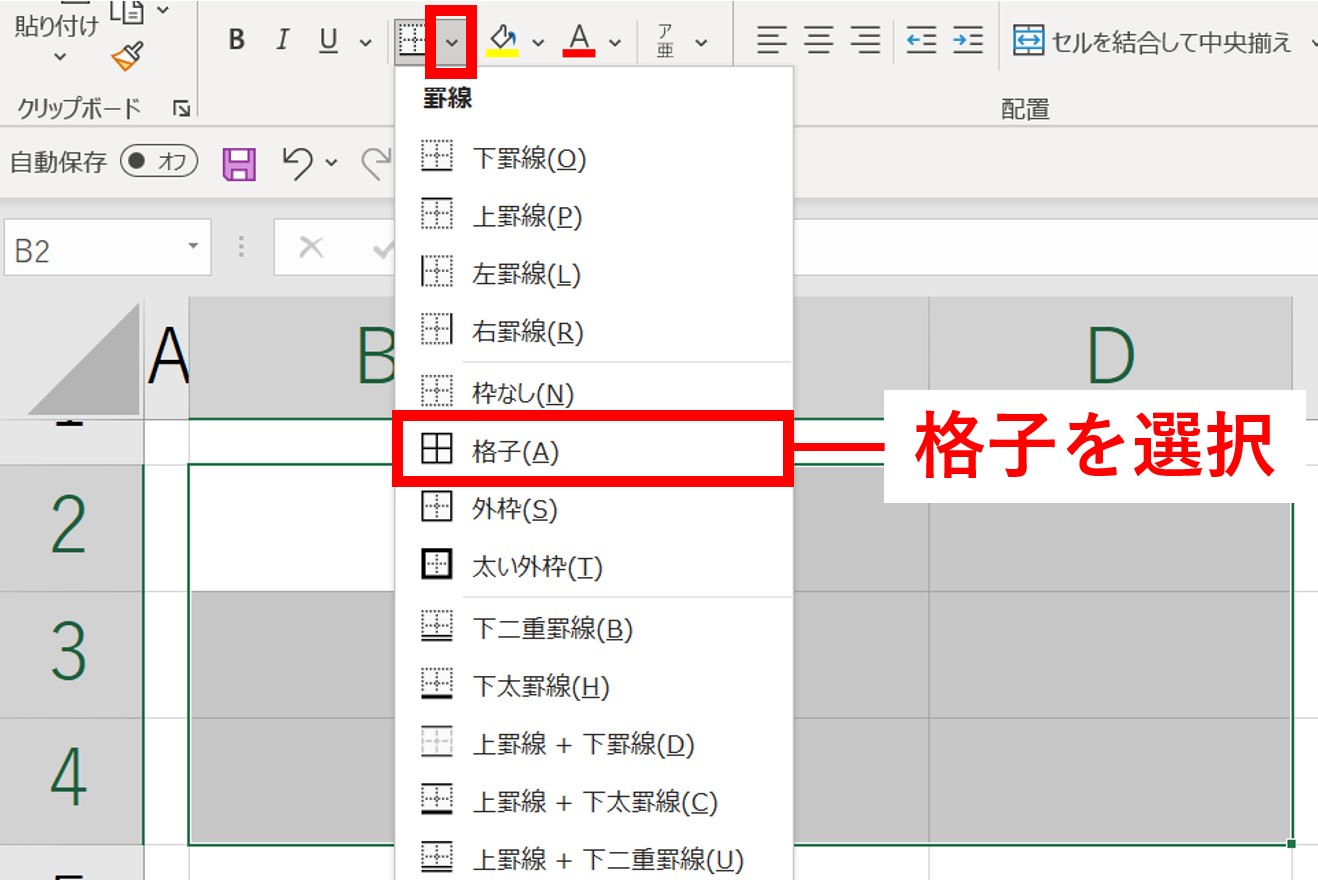Choose 下罫線(O) bottom border
The width and height of the screenshot is (1318, 880).
(594, 158)
